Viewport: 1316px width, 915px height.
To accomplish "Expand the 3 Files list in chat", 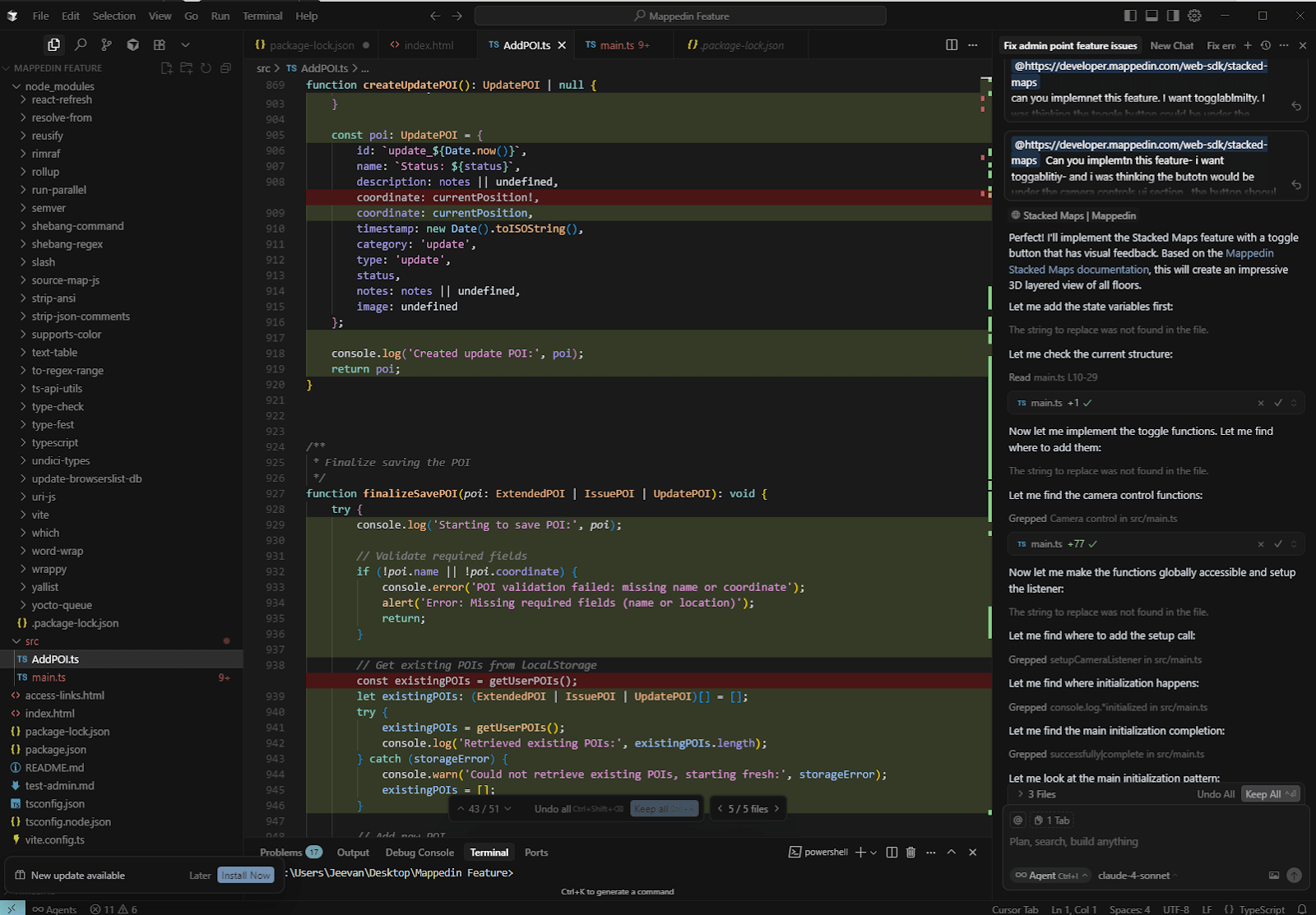I will (1036, 794).
